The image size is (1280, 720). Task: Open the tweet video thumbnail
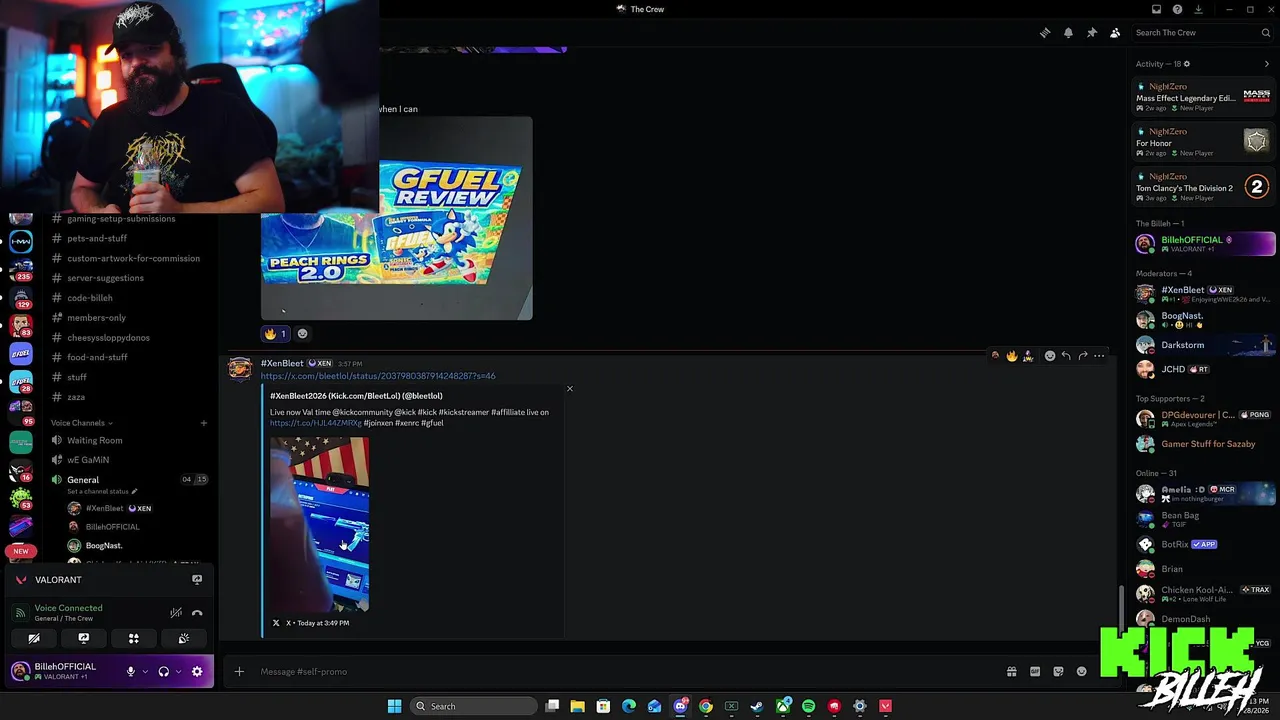(x=319, y=524)
